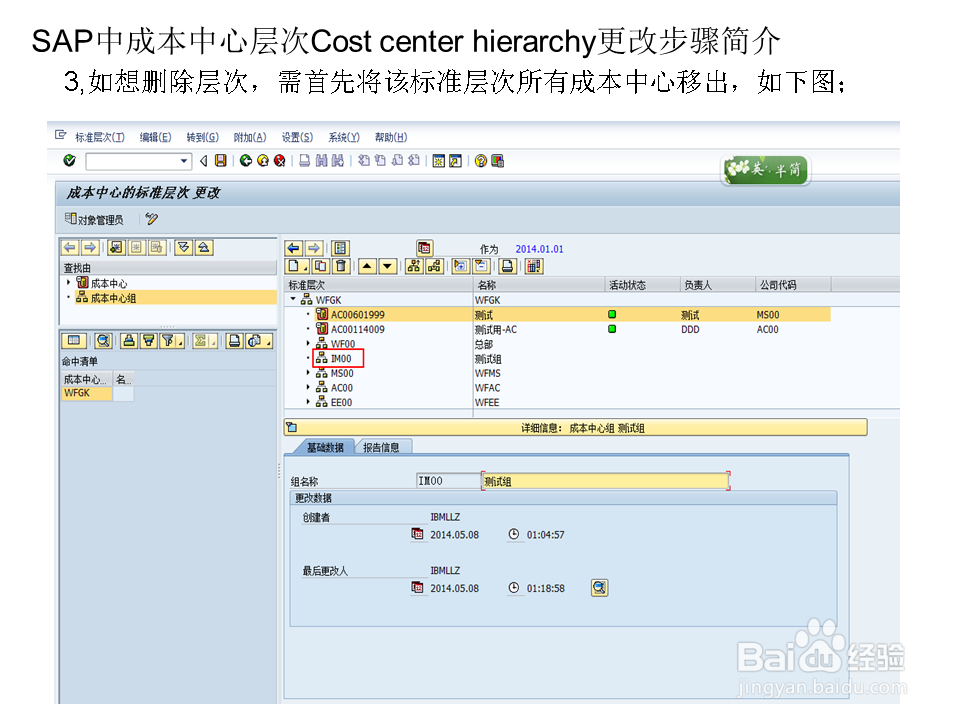Open the hit list filter funnel dropdown

(x=171, y=341)
